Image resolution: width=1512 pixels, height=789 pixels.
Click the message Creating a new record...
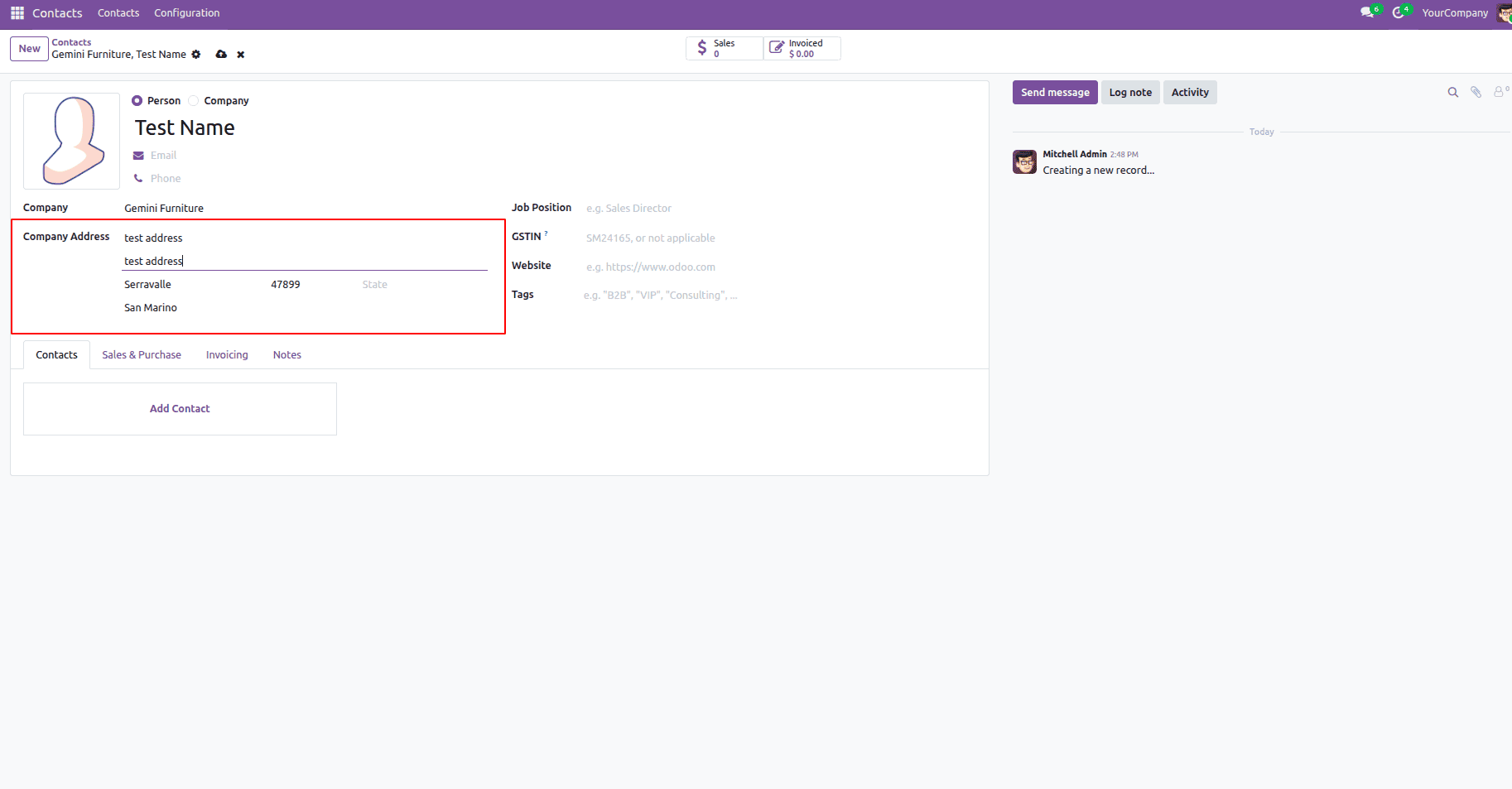click(1099, 171)
